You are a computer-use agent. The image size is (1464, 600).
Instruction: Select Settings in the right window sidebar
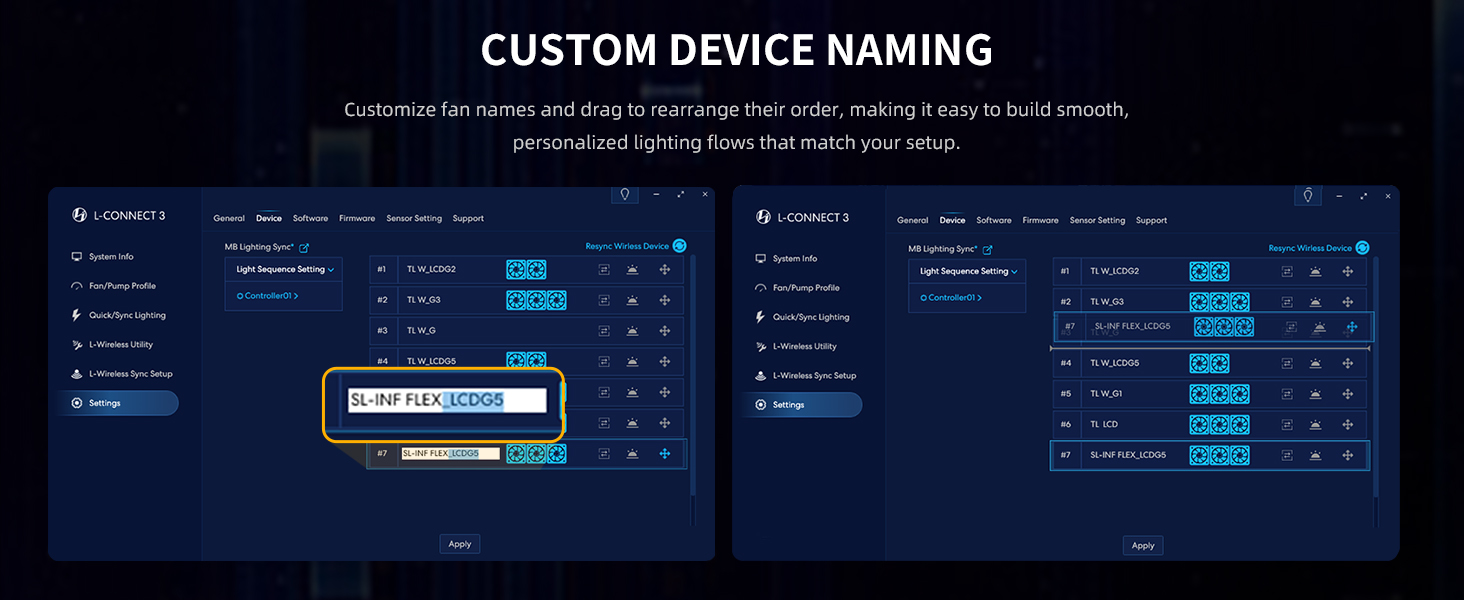tap(802, 405)
